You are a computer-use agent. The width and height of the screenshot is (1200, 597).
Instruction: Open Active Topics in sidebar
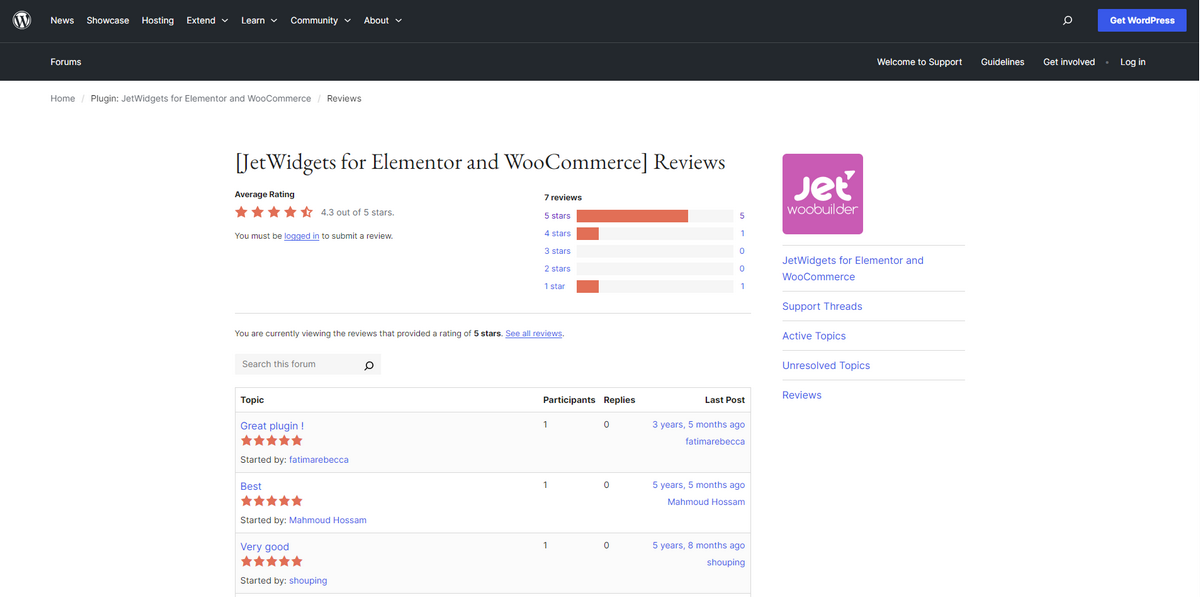(814, 336)
